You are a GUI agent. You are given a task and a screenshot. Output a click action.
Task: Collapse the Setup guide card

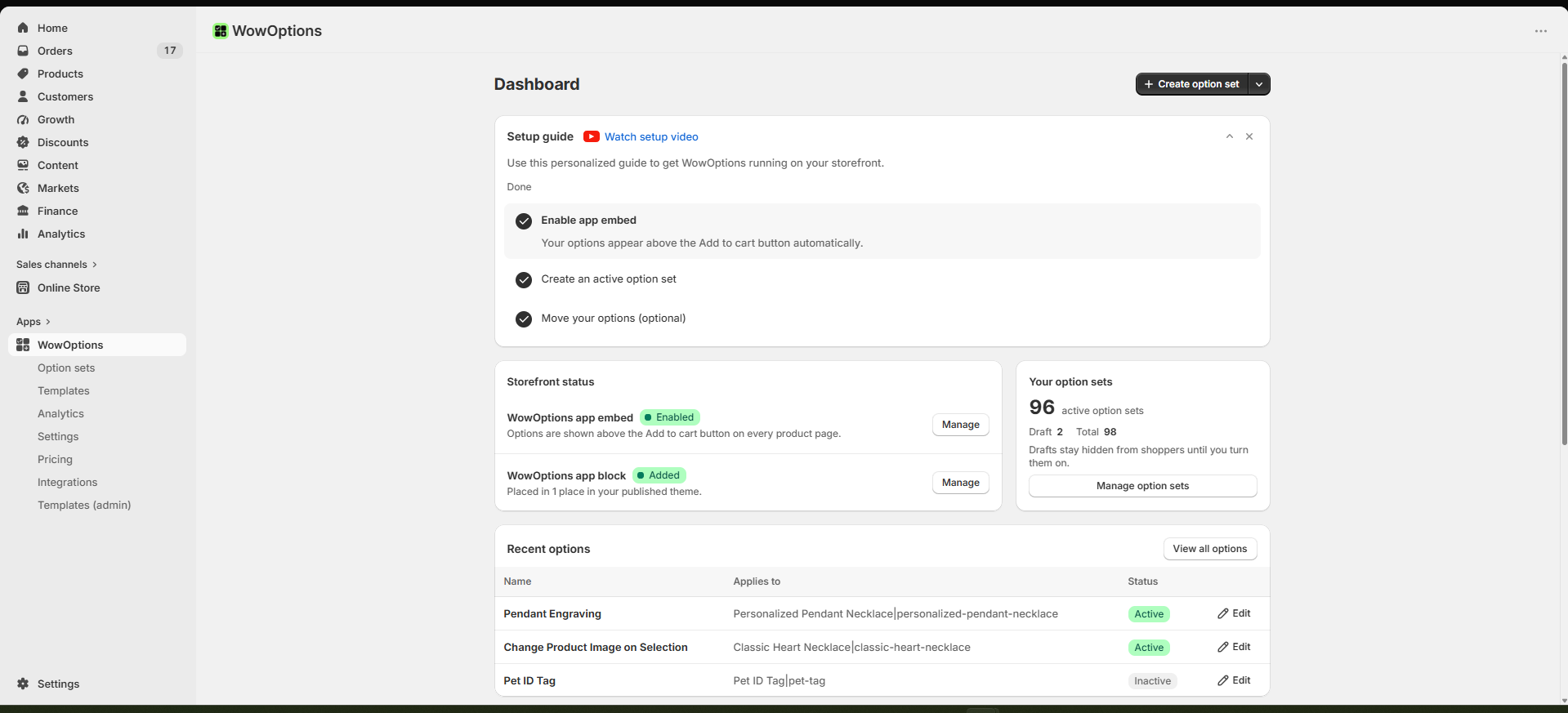coord(1229,136)
